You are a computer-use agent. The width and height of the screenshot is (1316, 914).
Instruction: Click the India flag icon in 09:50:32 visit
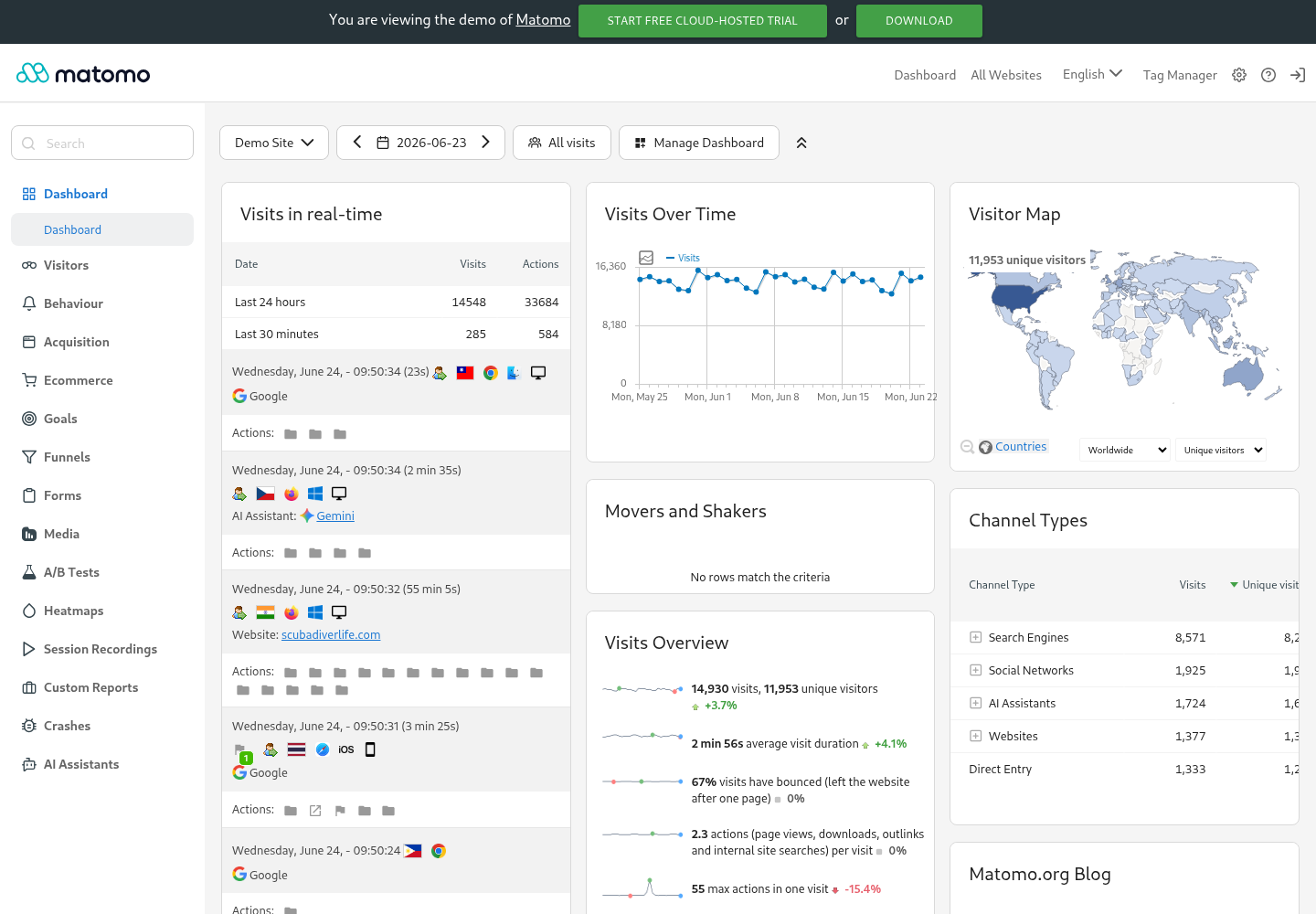coord(265,612)
